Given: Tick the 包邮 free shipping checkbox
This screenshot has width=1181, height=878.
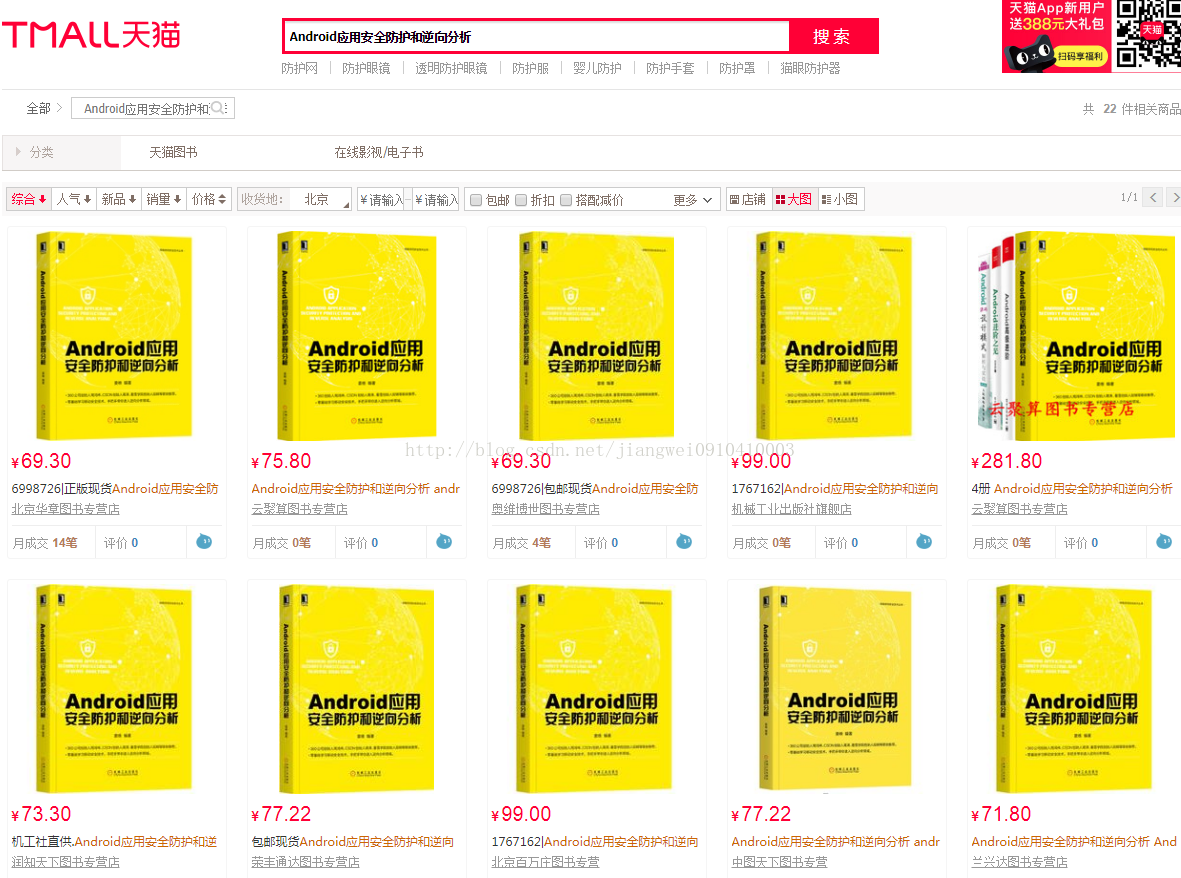Looking at the screenshot, I should (x=476, y=200).
